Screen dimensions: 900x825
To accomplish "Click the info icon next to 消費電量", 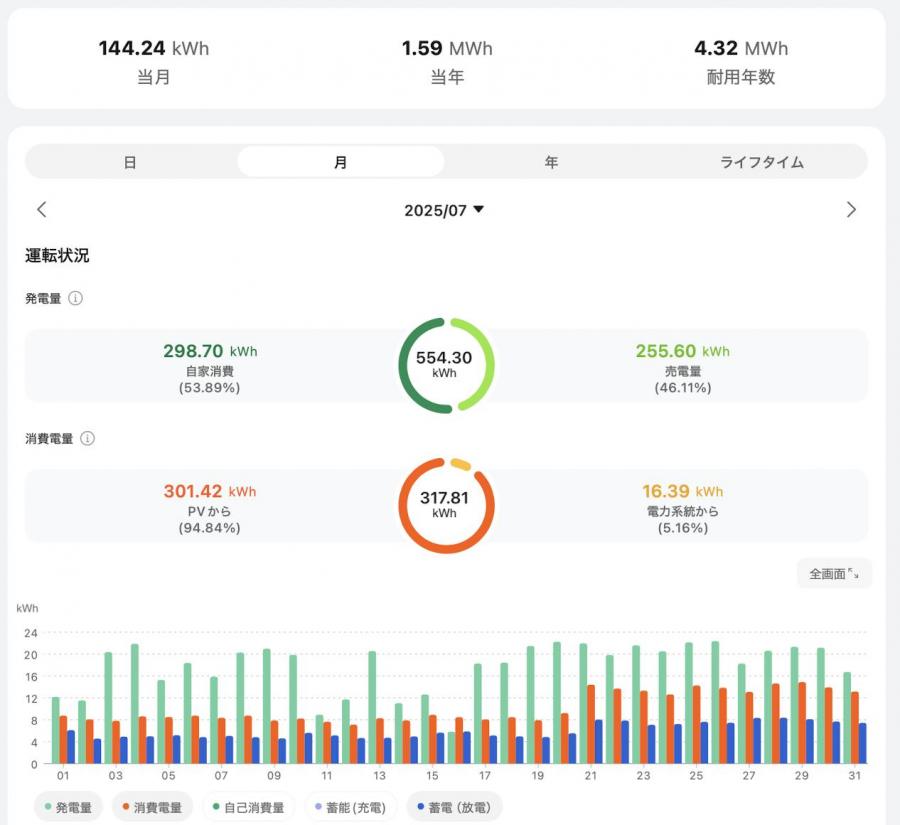I will click(87, 438).
